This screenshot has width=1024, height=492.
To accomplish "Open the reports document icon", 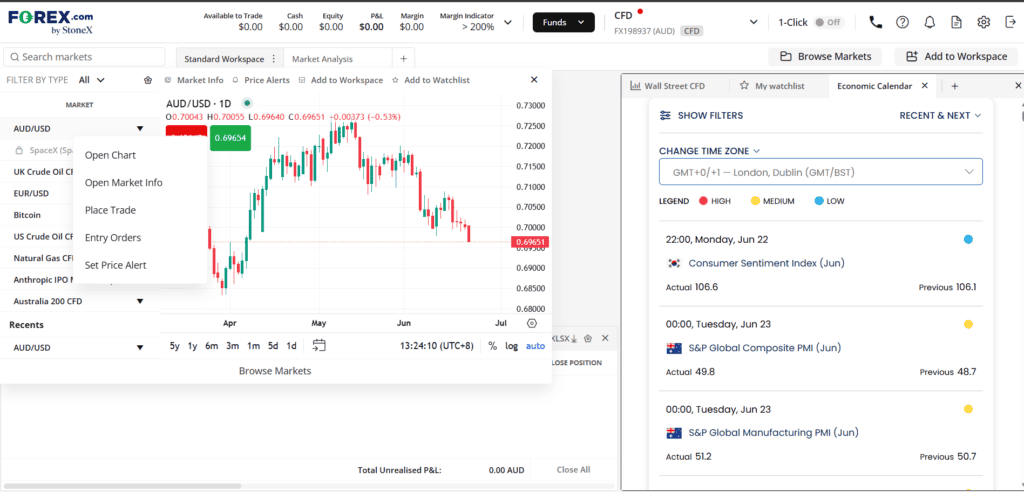I will [957, 22].
